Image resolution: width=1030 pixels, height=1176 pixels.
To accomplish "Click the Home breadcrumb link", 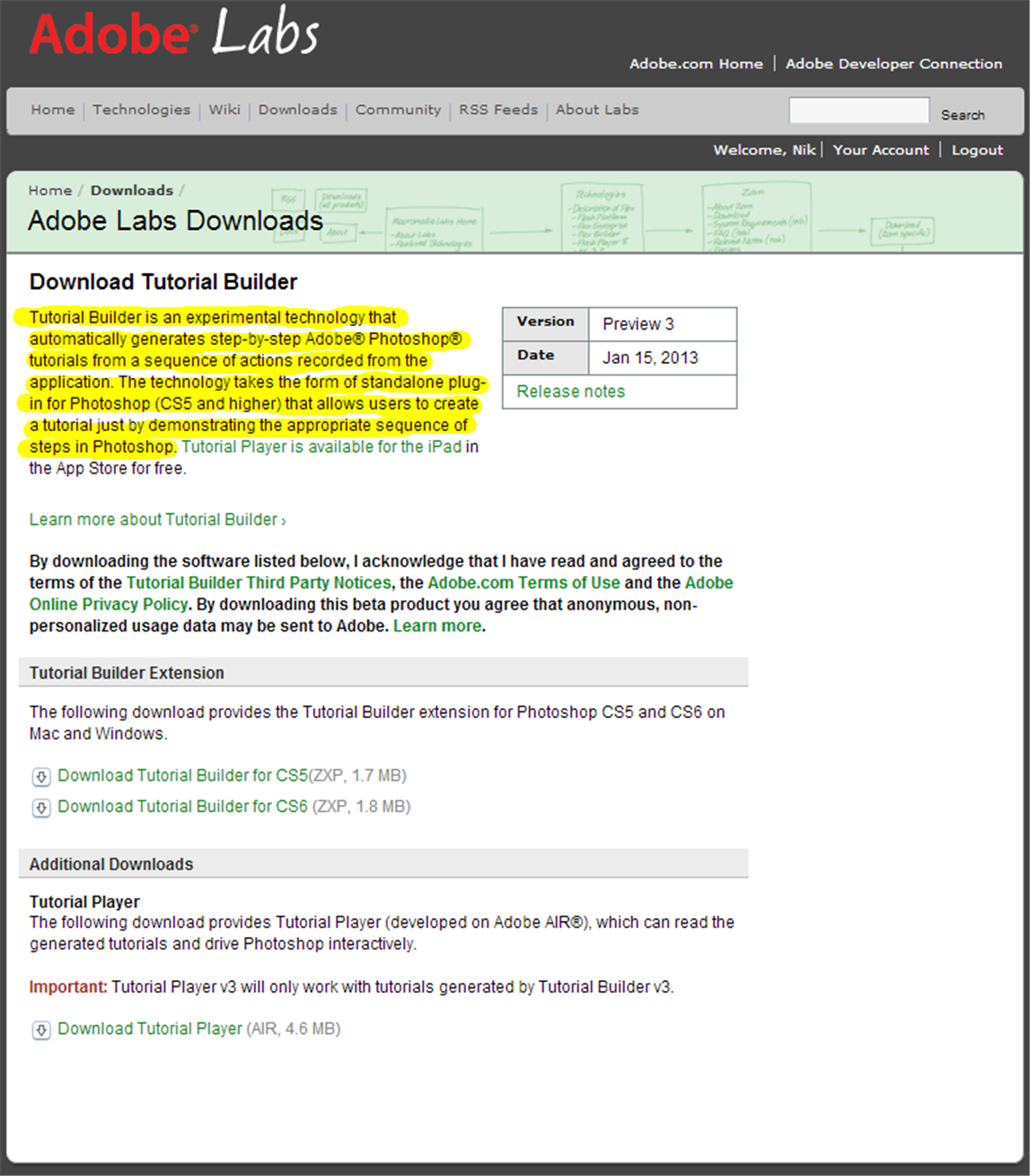I will coord(49,190).
